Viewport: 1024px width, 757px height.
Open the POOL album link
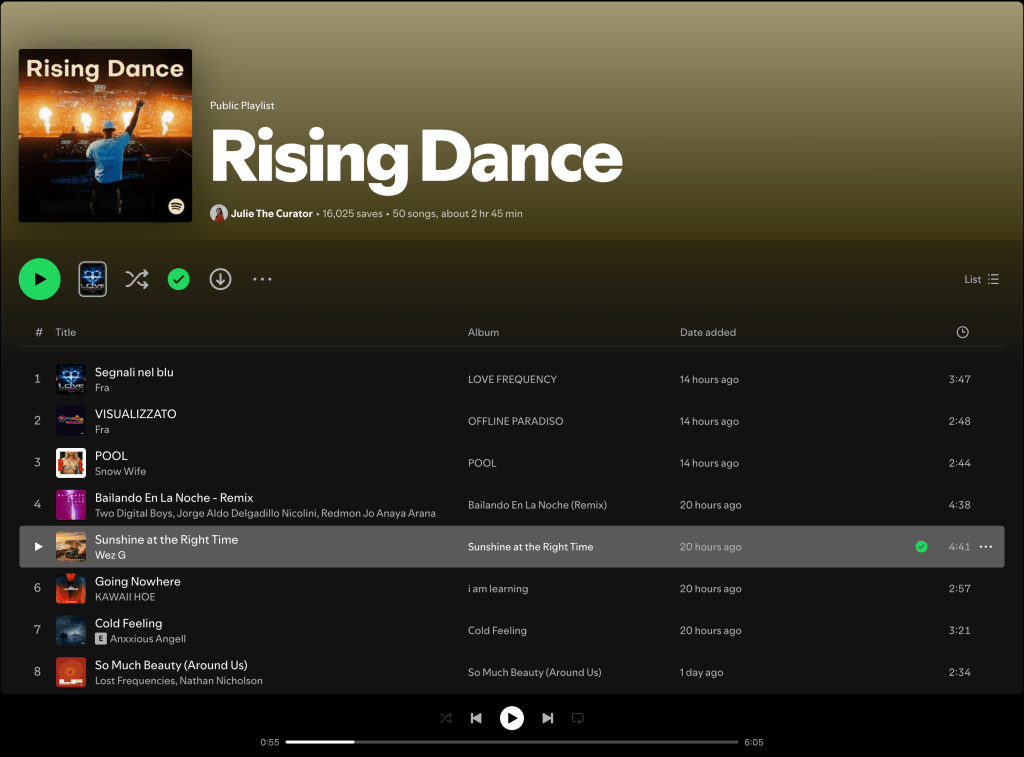point(482,463)
